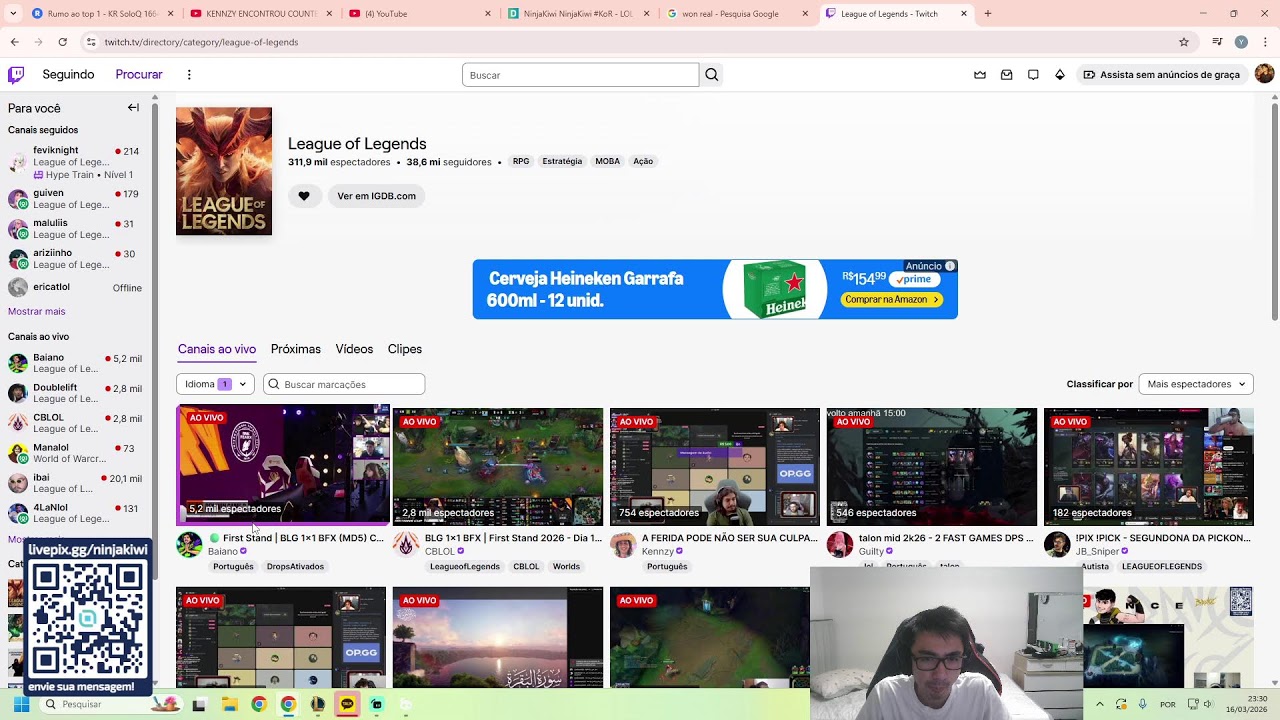Screen dimensions: 1280x720
Task: Select the MOBA tag
Action: click(x=607, y=161)
